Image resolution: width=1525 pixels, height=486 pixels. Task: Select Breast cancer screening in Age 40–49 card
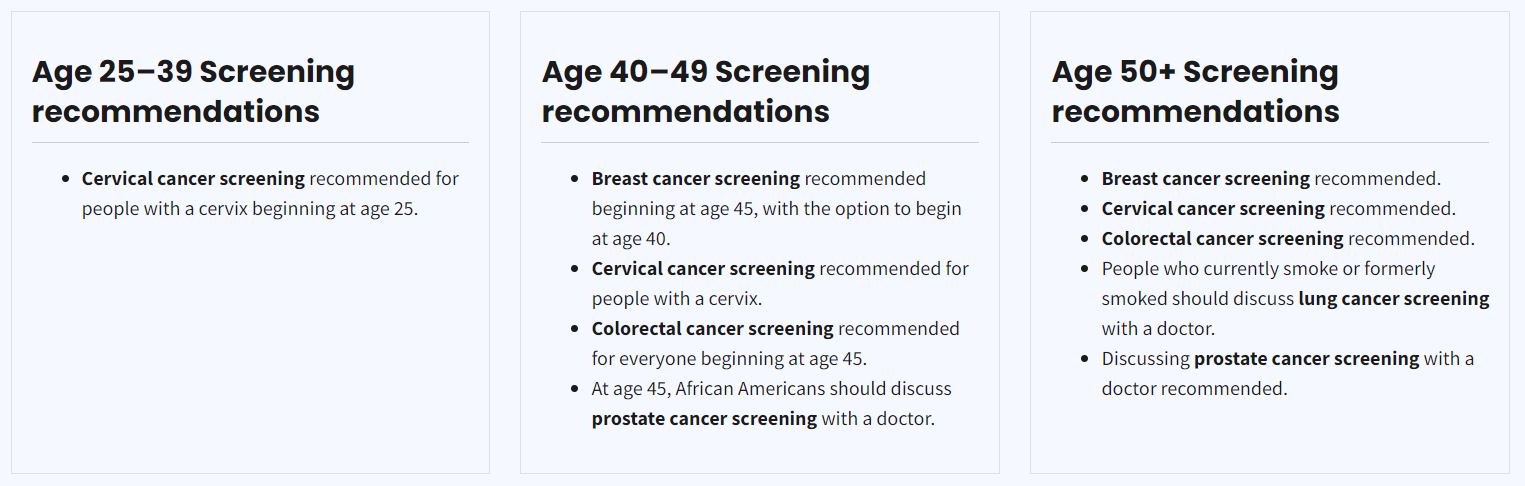click(x=696, y=179)
